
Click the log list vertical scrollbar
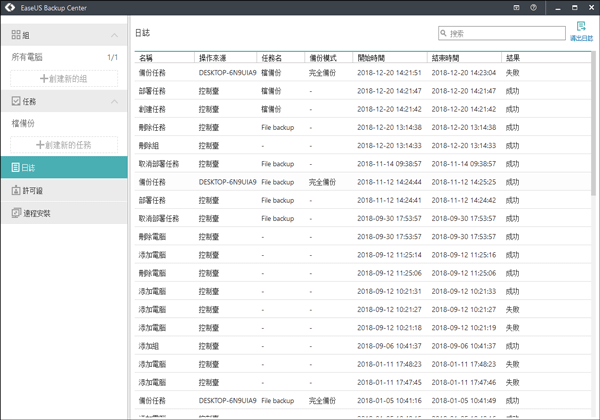tap(593, 124)
